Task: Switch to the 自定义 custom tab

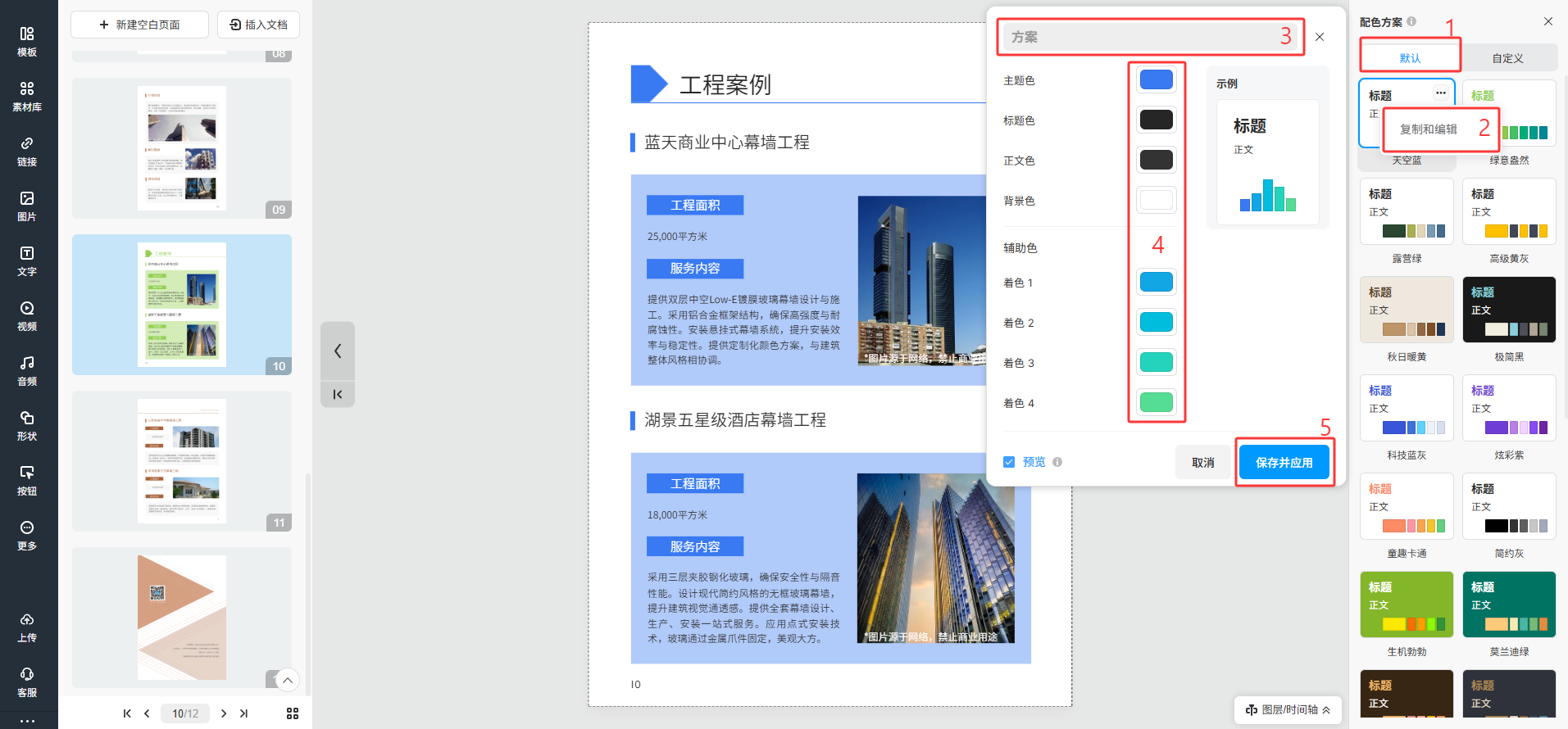Action: click(x=1507, y=58)
